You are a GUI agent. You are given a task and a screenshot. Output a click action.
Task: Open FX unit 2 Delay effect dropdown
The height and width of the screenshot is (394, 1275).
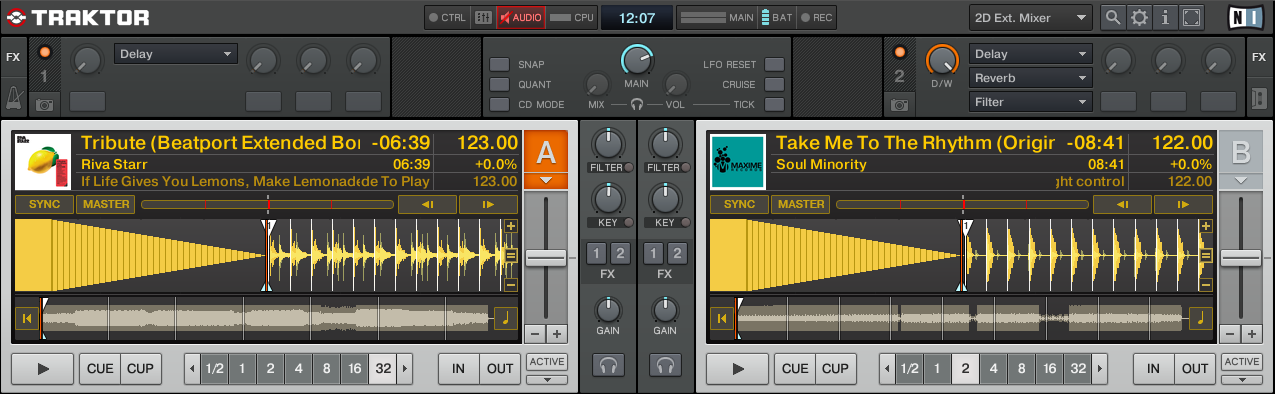click(x=1030, y=54)
